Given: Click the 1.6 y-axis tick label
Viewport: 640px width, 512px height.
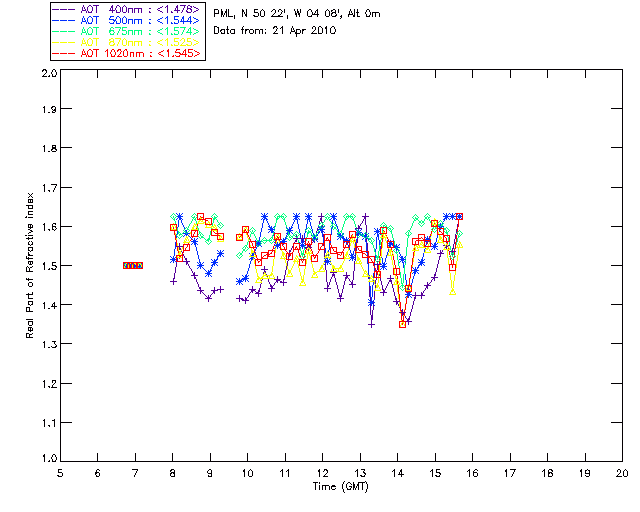Looking at the screenshot, I should [x=49, y=227].
